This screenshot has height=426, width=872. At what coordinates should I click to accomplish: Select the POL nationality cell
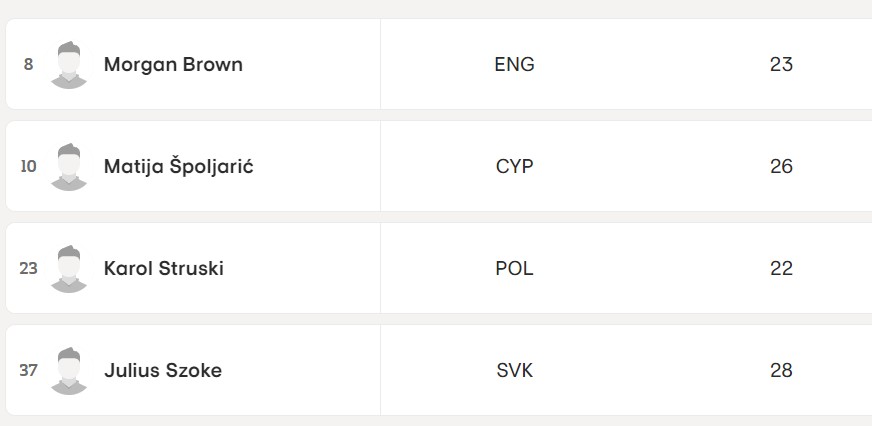point(514,269)
